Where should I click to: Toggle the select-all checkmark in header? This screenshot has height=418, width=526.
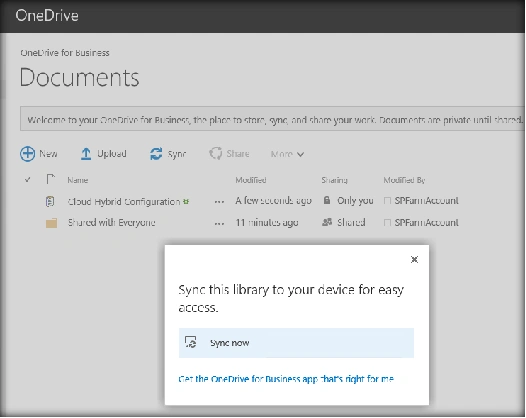(28, 180)
